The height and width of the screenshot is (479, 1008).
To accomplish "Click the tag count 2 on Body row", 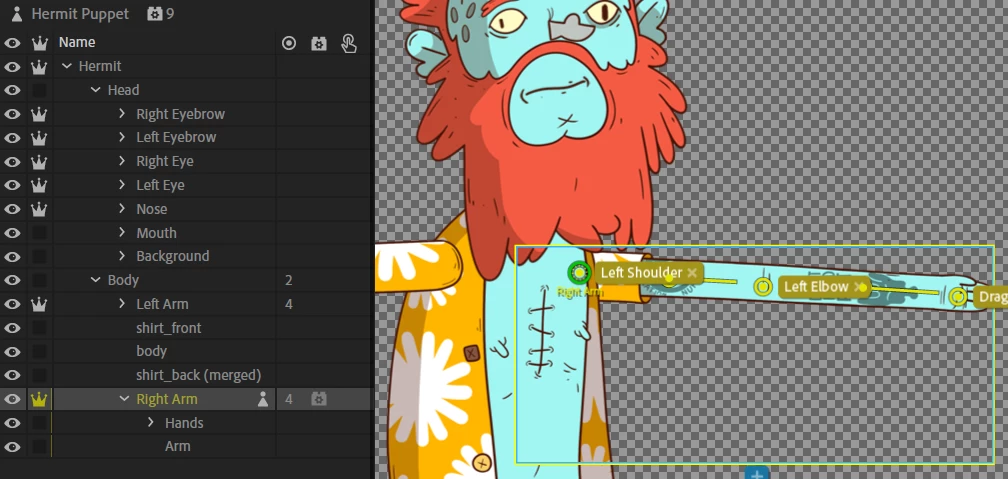I will click(289, 280).
